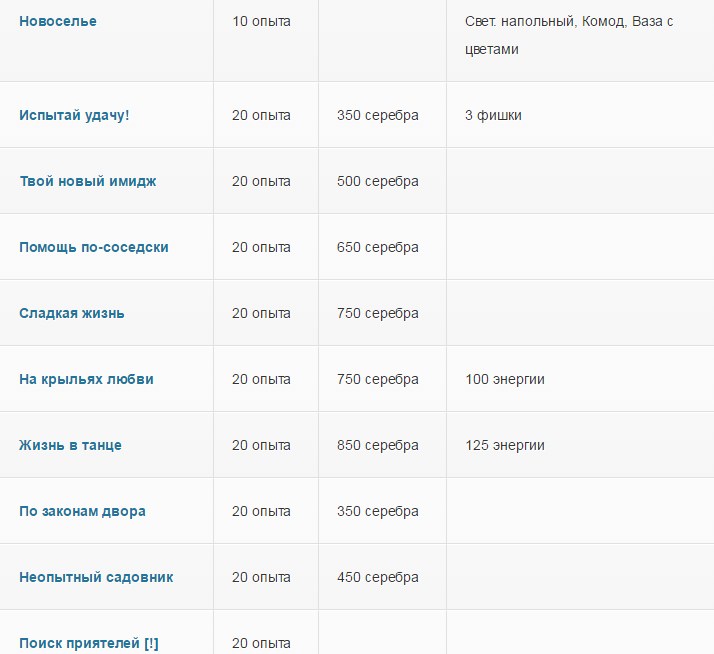714x654 pixels.
Task: Open the Твой новый имидж link
Action: tap(87, 181)
